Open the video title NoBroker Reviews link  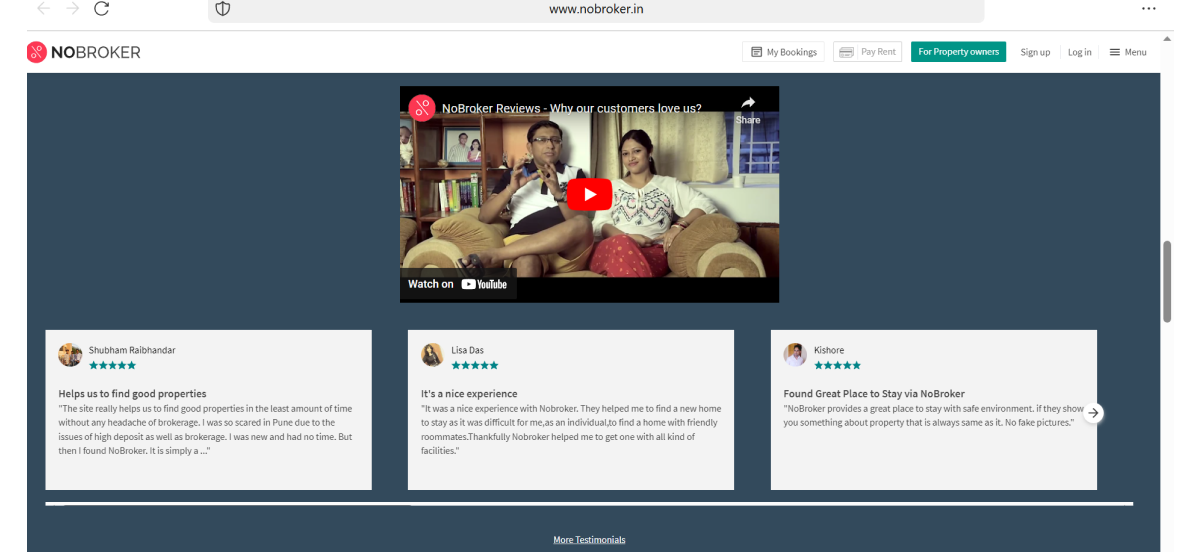click(572, 108)
